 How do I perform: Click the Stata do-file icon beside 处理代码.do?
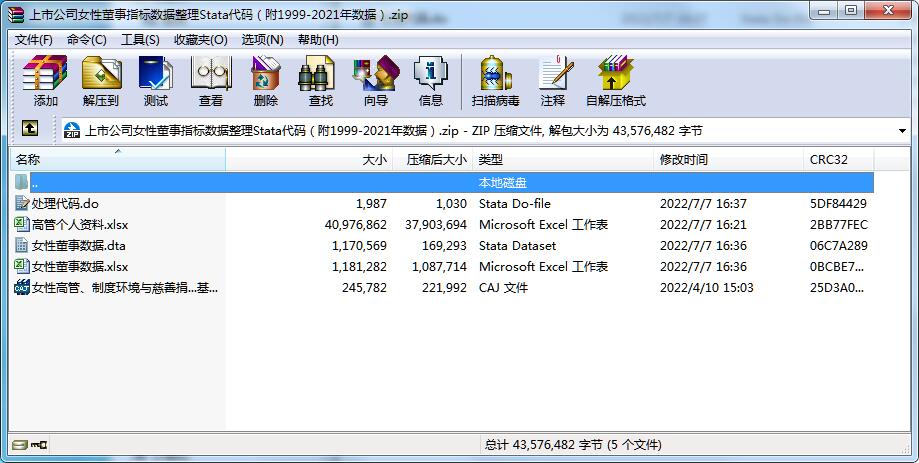click(22, 203)
